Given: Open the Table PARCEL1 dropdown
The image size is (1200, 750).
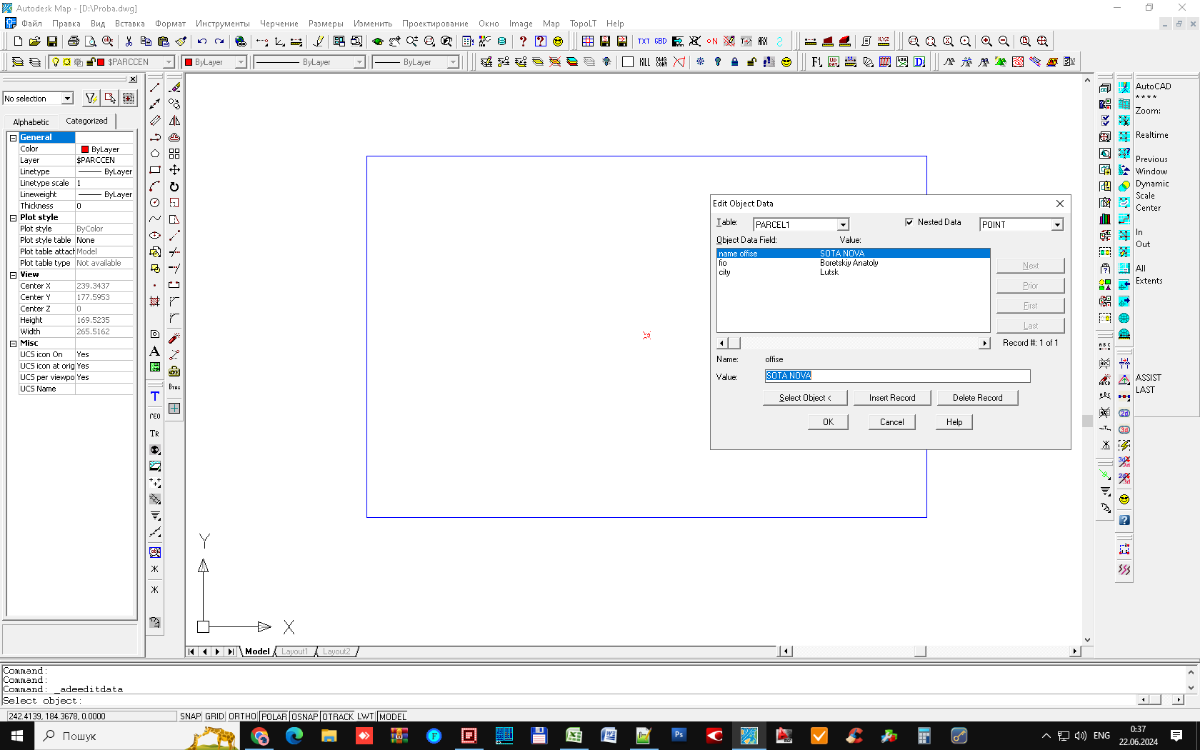Looking at the screenshot, I should (843, 225).
